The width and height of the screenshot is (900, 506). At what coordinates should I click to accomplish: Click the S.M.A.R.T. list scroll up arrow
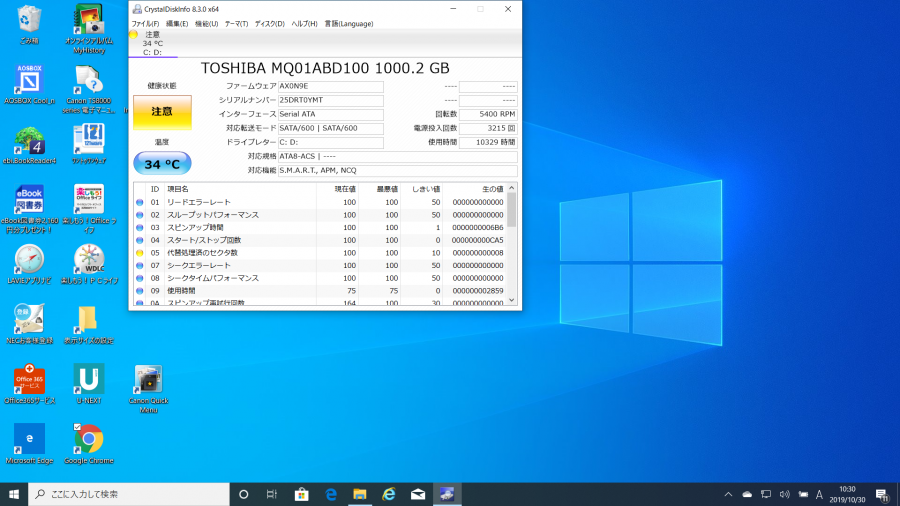(x=511, y=188)
